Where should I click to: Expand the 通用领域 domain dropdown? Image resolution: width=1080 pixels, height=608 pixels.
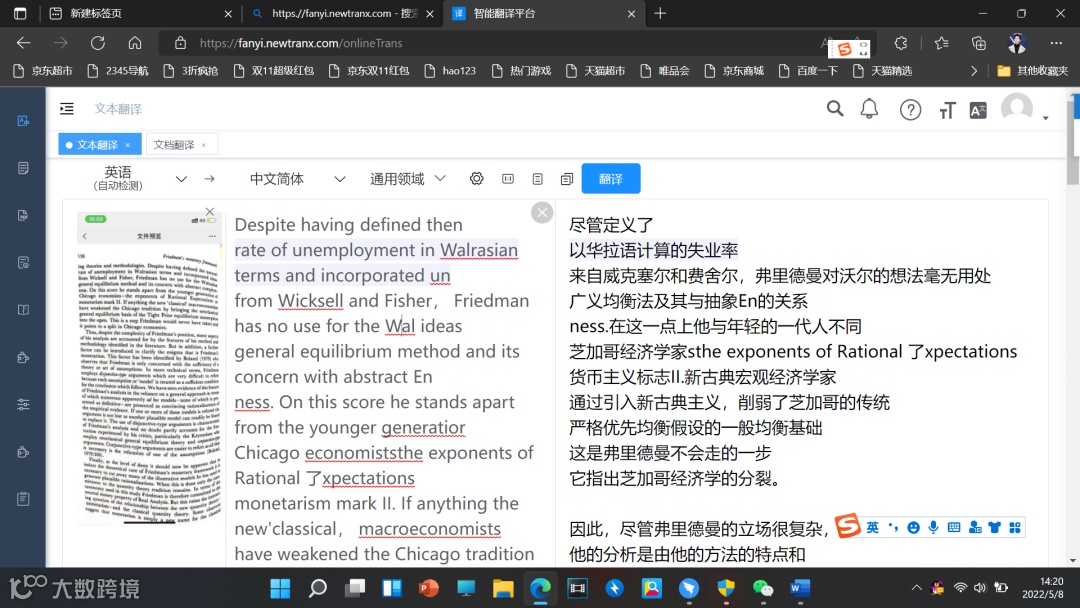[x=440, y=178]
